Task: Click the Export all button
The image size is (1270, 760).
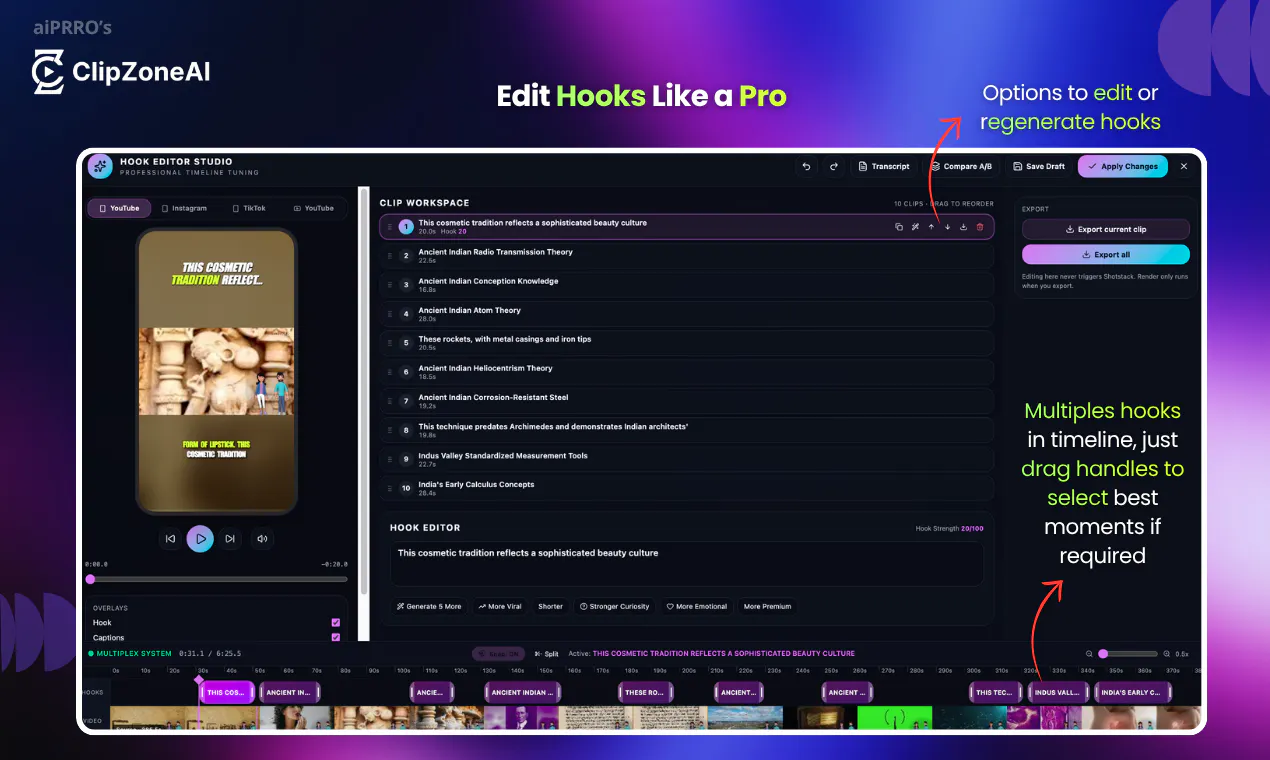Action: pyautogui.click(x=1106, y=255)
